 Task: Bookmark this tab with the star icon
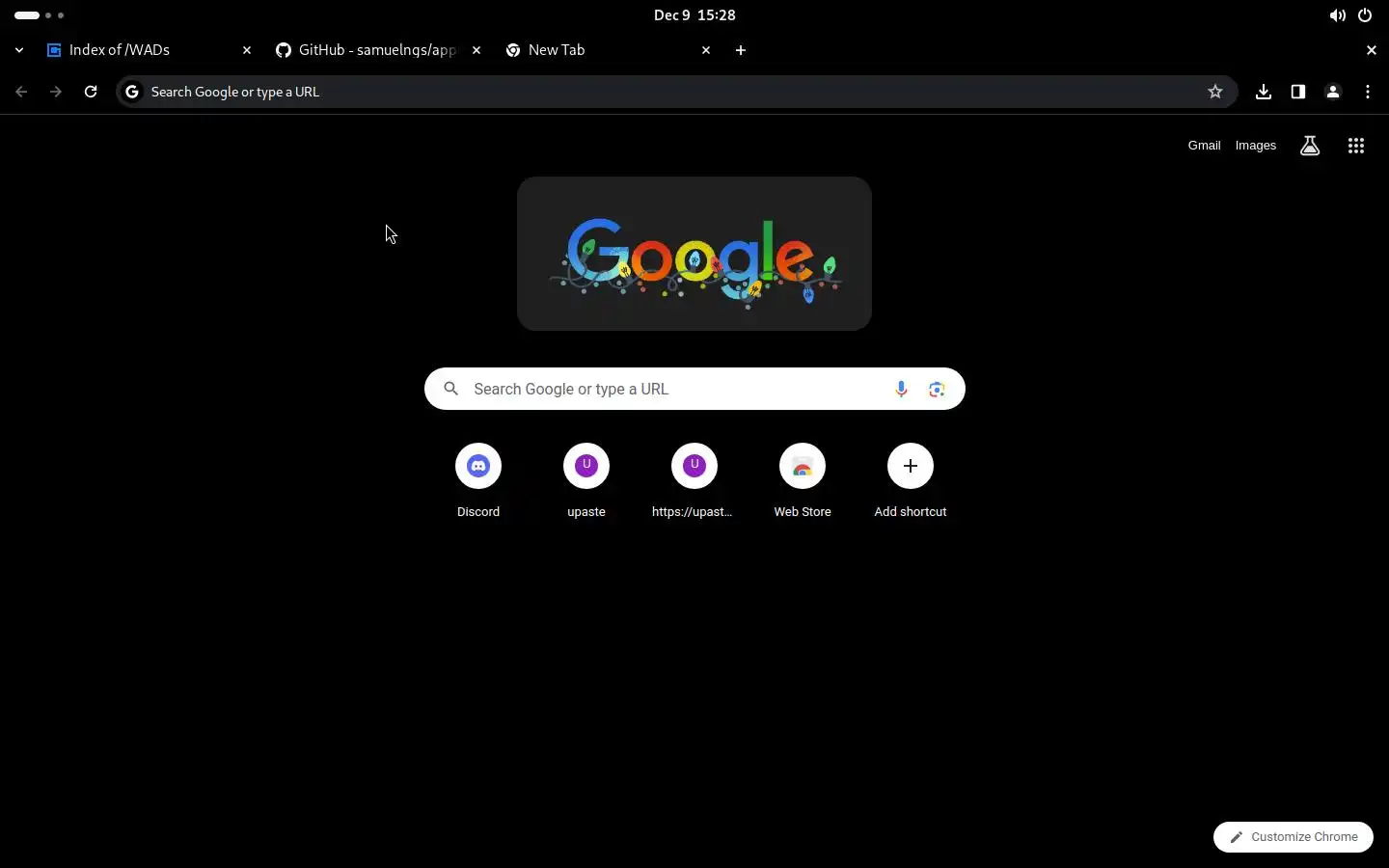click(1215, 92)
